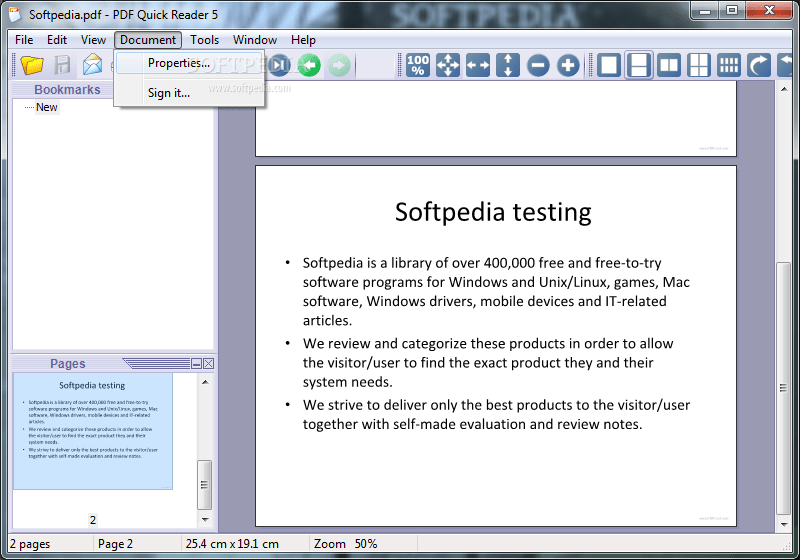Go back with green left arrow

[x=309, y=65]
